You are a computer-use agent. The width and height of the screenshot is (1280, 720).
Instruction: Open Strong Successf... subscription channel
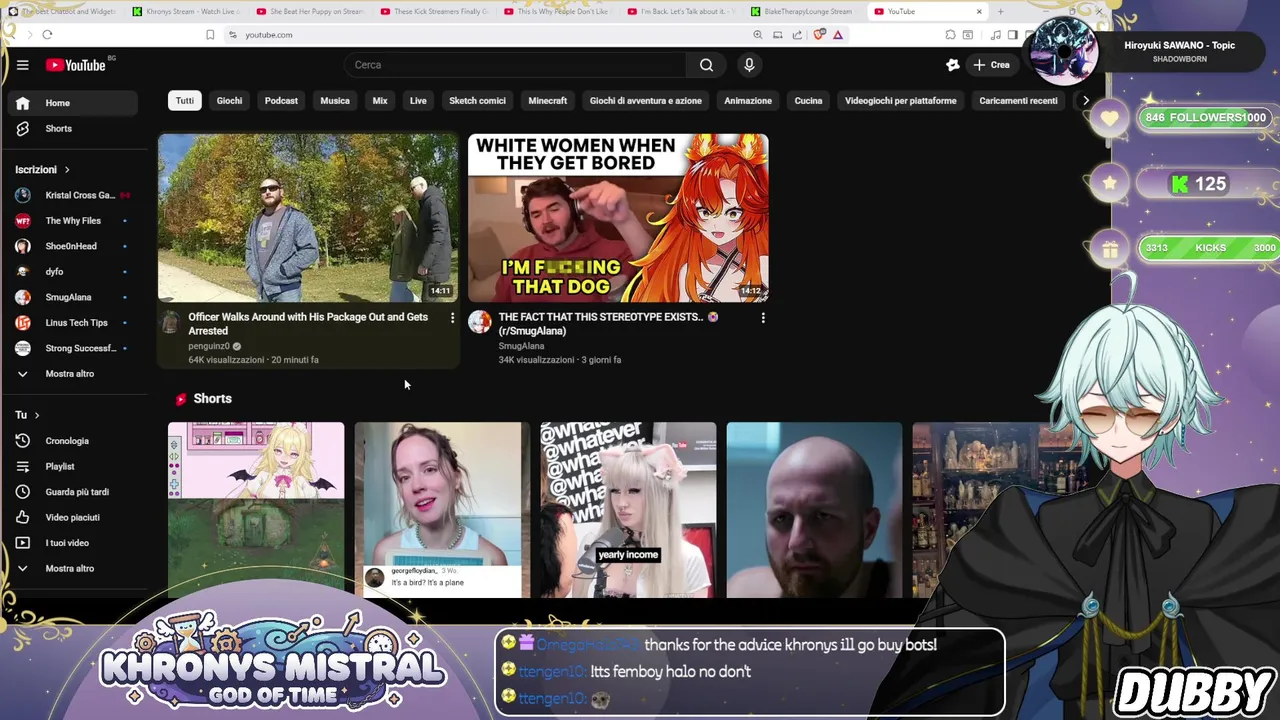coord(72,348)
